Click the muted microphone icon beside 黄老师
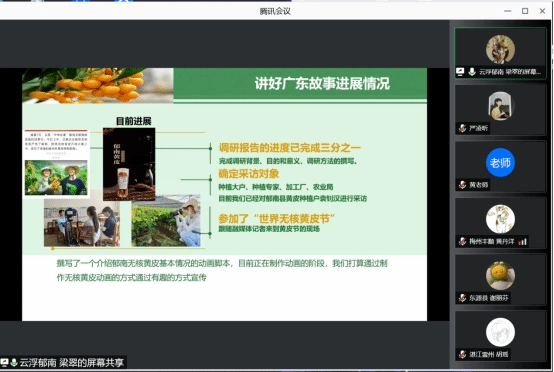This screenshot has width=554, height=372. [462, 185]
